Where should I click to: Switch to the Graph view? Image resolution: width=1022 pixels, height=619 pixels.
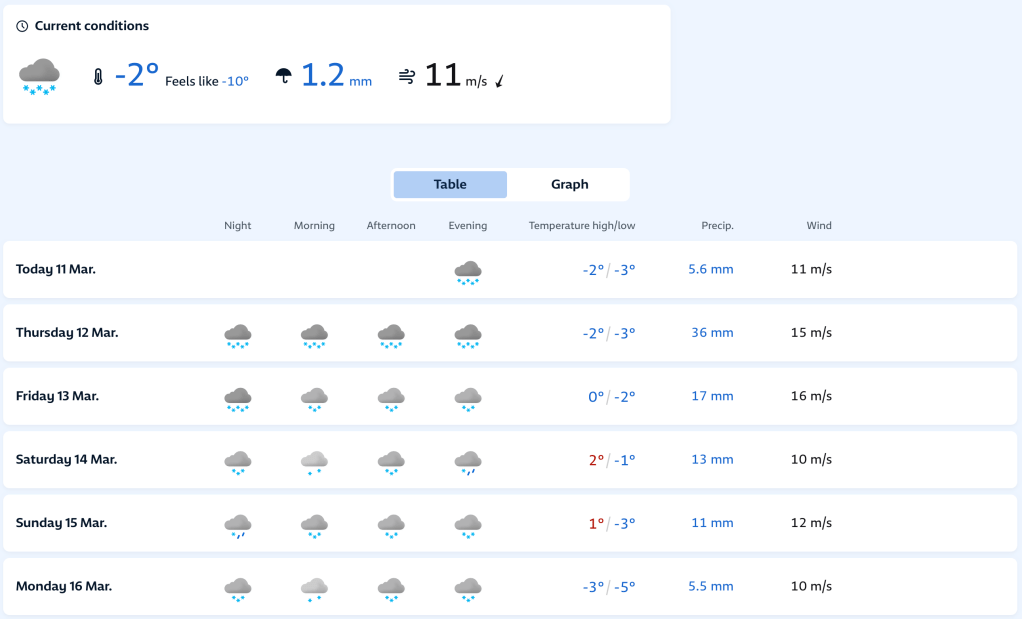pos(569,184)
